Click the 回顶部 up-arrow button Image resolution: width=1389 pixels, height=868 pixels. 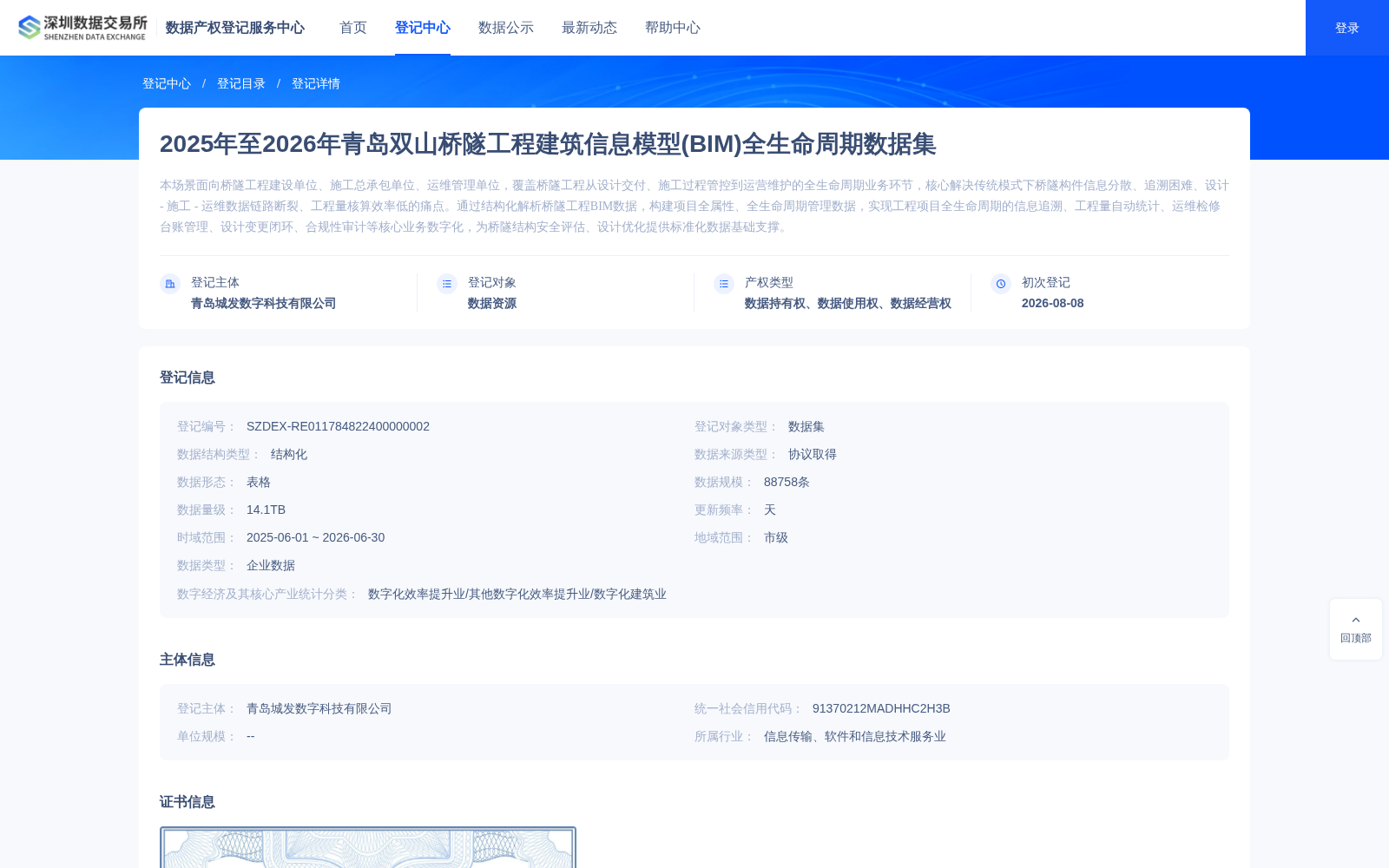1356,629
